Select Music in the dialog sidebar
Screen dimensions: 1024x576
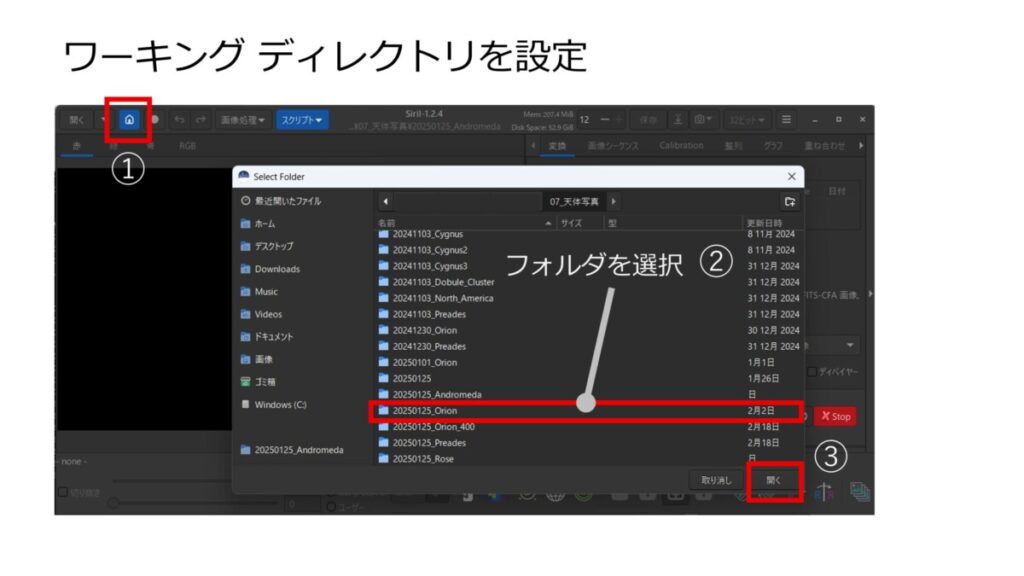click(x=259, y=291)
